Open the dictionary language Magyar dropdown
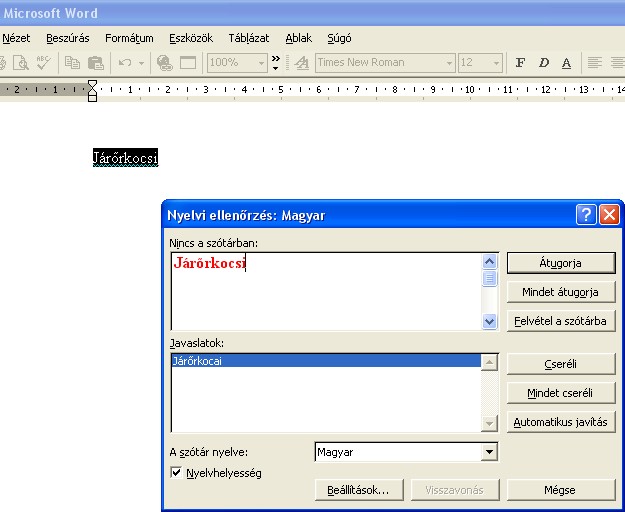 [488, 453]
